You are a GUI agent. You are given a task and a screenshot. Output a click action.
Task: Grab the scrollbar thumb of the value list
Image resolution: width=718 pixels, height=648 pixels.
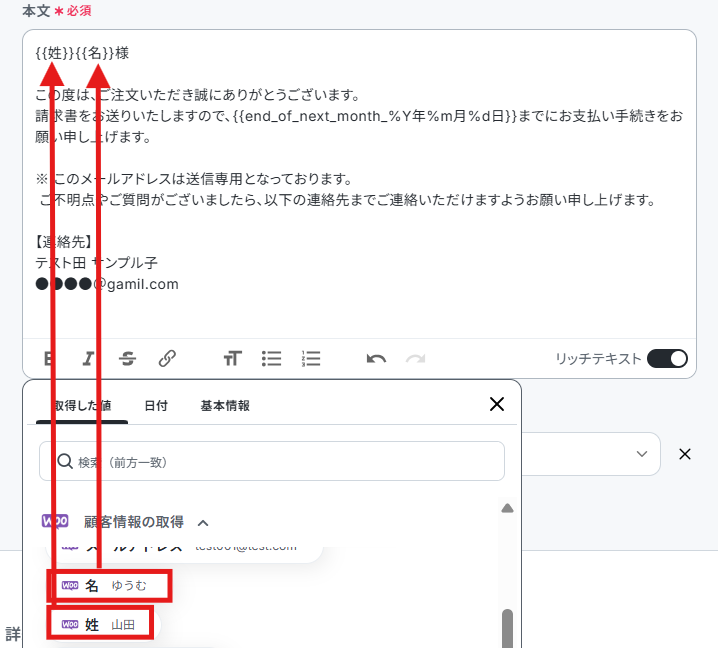point(507,627)
